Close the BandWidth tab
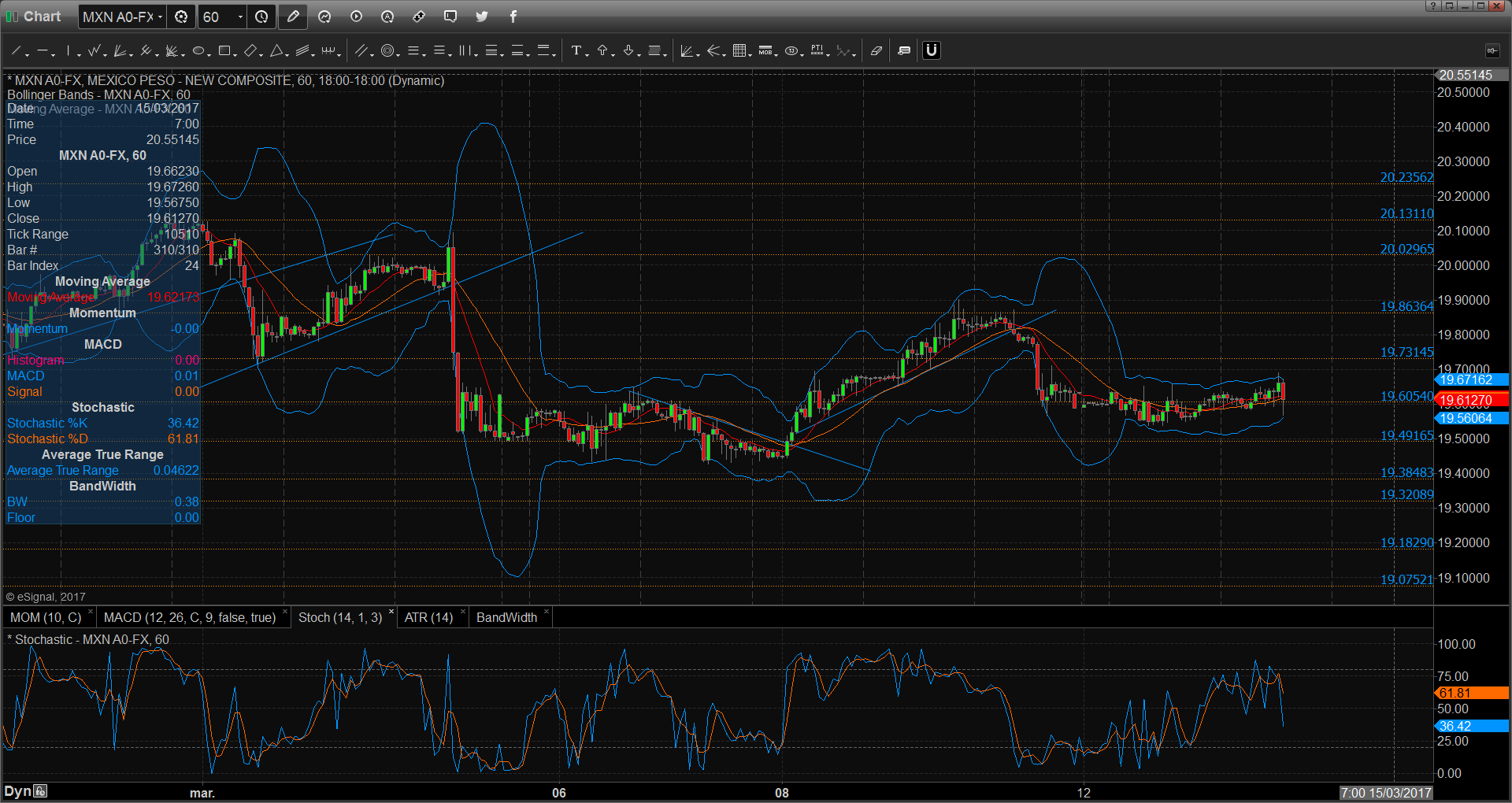This screenshot has height=803, width=1512. 547,612
